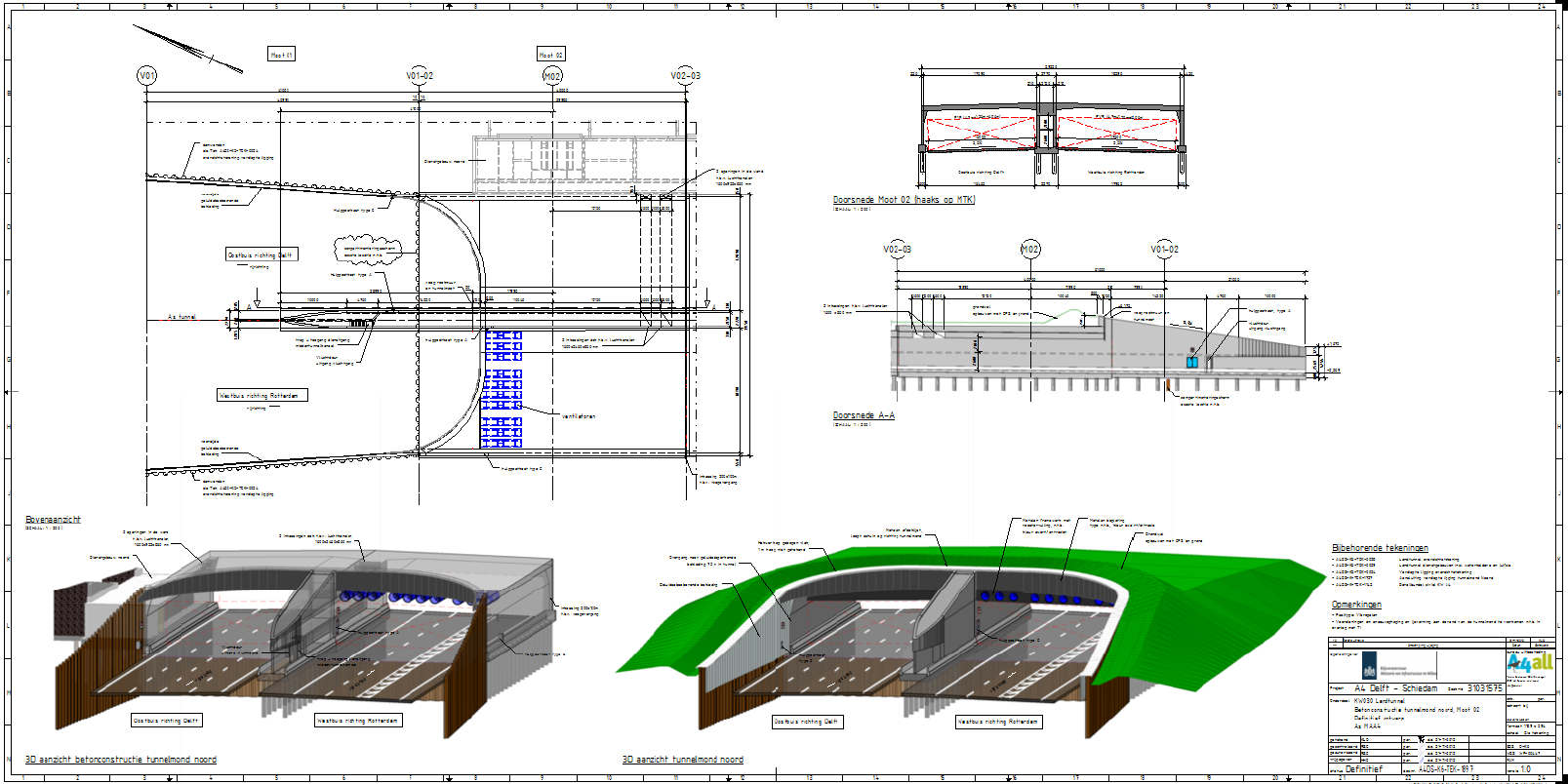Image resolution: width=1568 pixels, height=784 pixels.
Task: Click the 'KW030 Landtunnel' title block line
Action: click(1379, 701)
